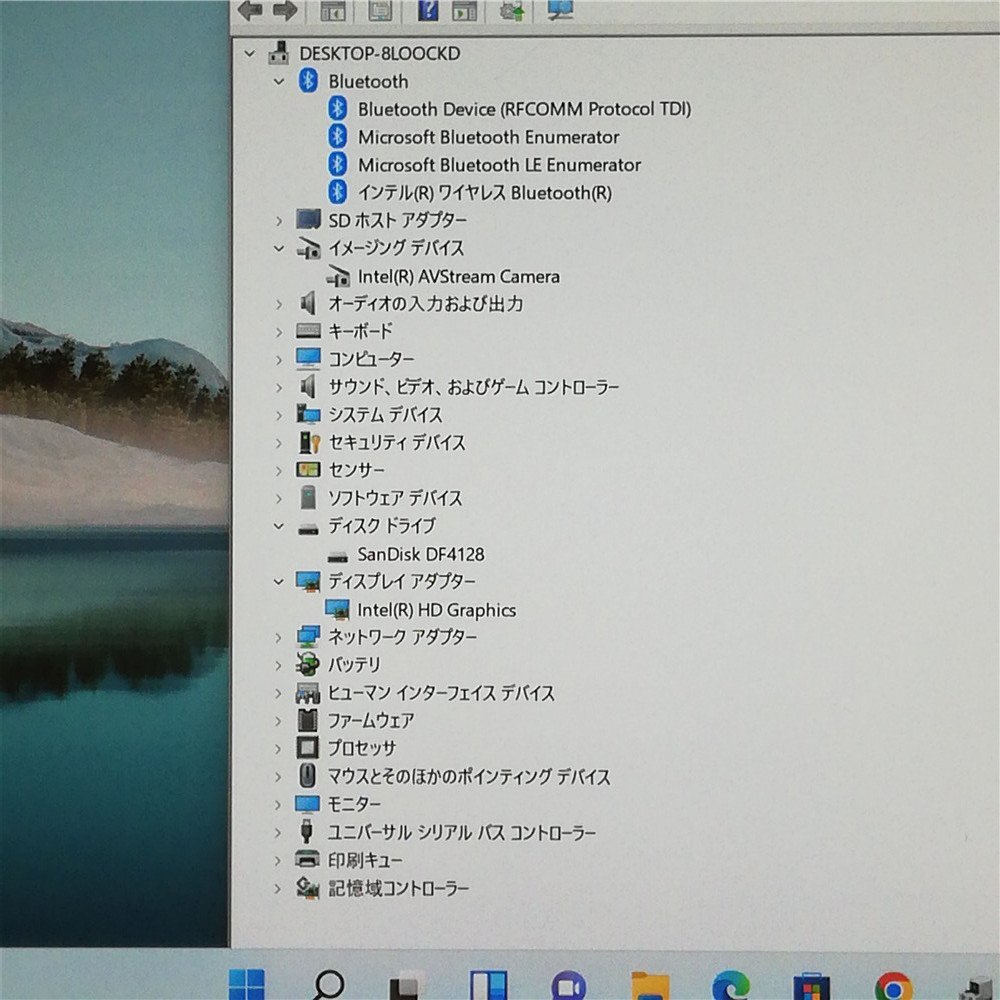Image resolution: width=1000 pixels, height=1000 pixels.
Task: Select SanDisk DF4128 disk drive
Action: click(420, 554)
